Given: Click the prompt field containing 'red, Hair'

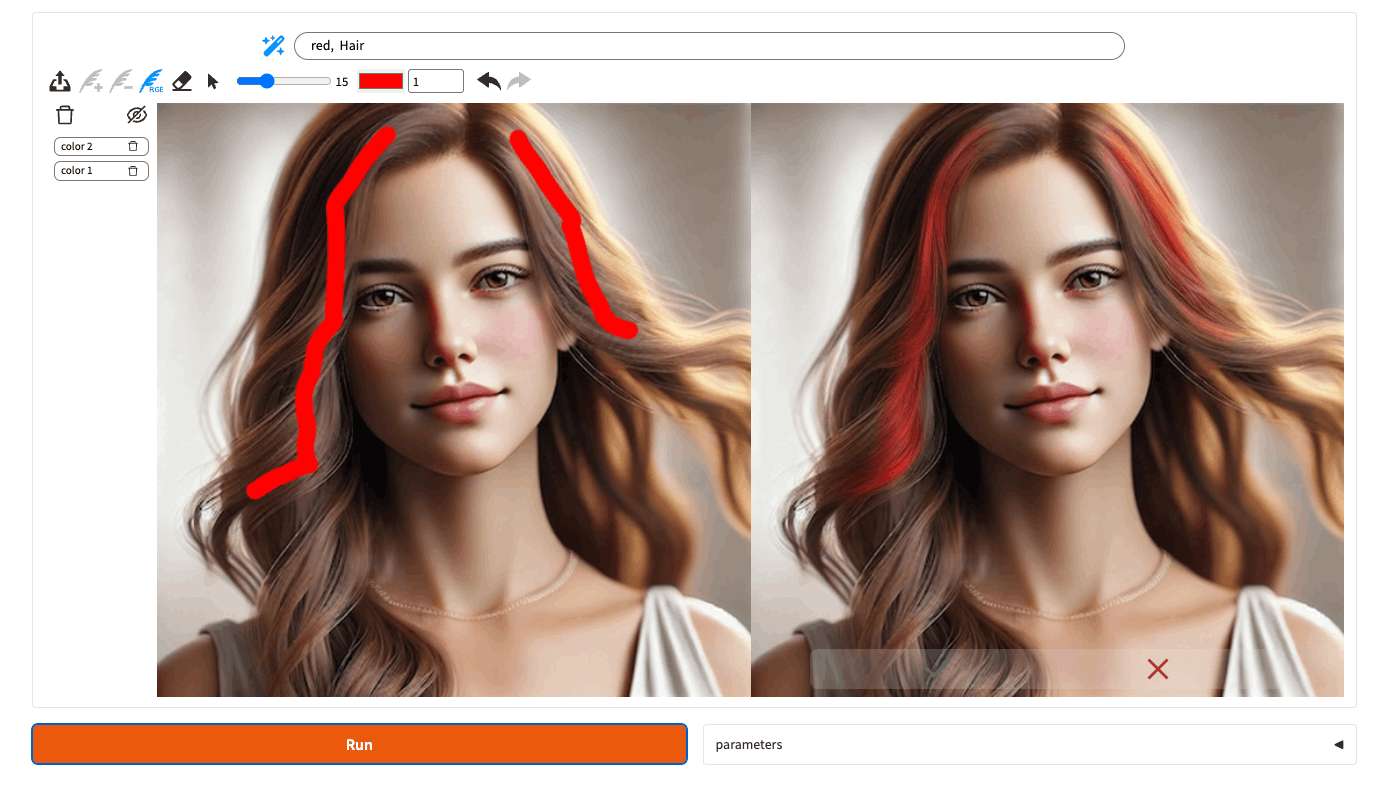Looking at the screenshot, I should click(709, 46).
